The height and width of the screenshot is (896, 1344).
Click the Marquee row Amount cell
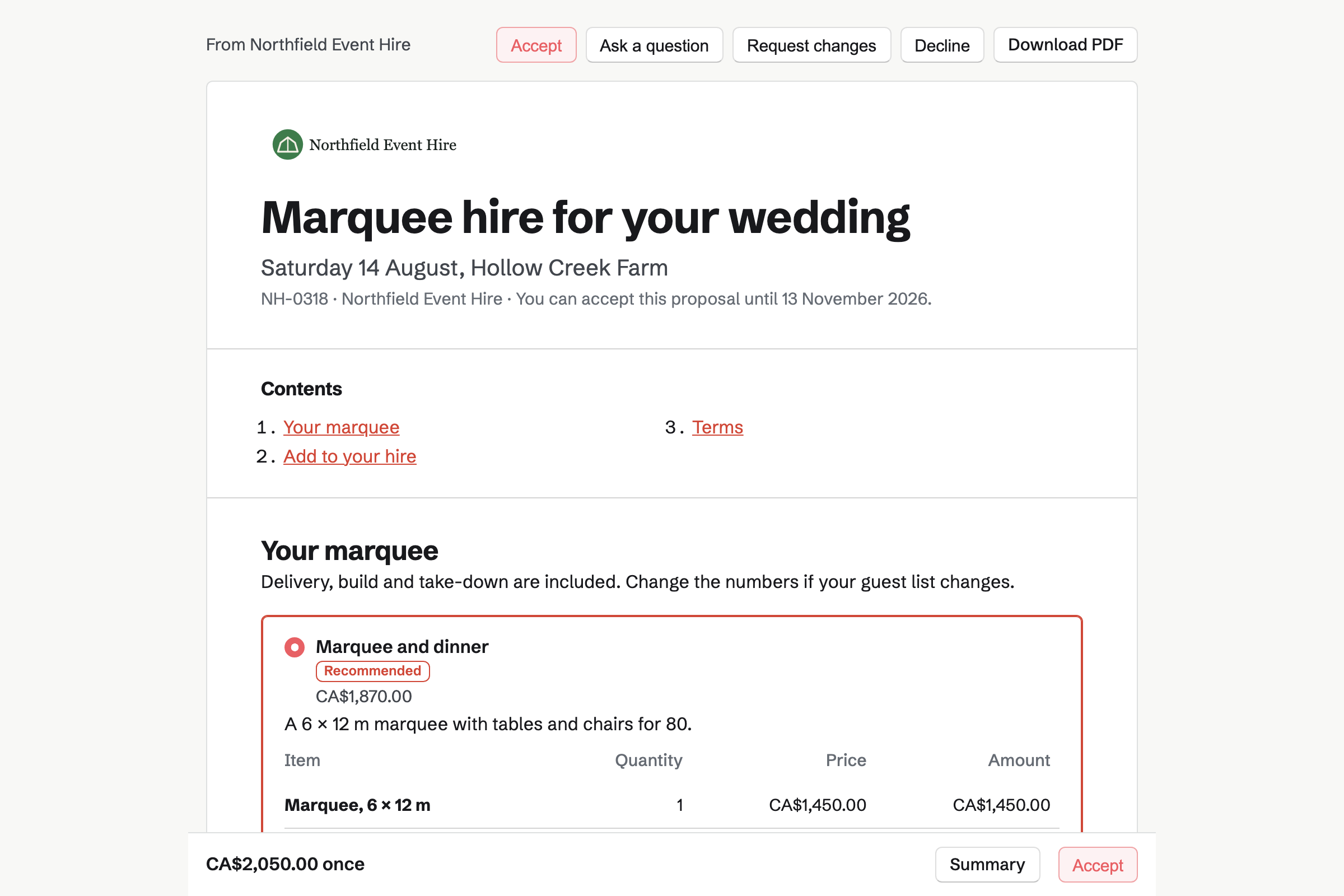[1001, 805]
